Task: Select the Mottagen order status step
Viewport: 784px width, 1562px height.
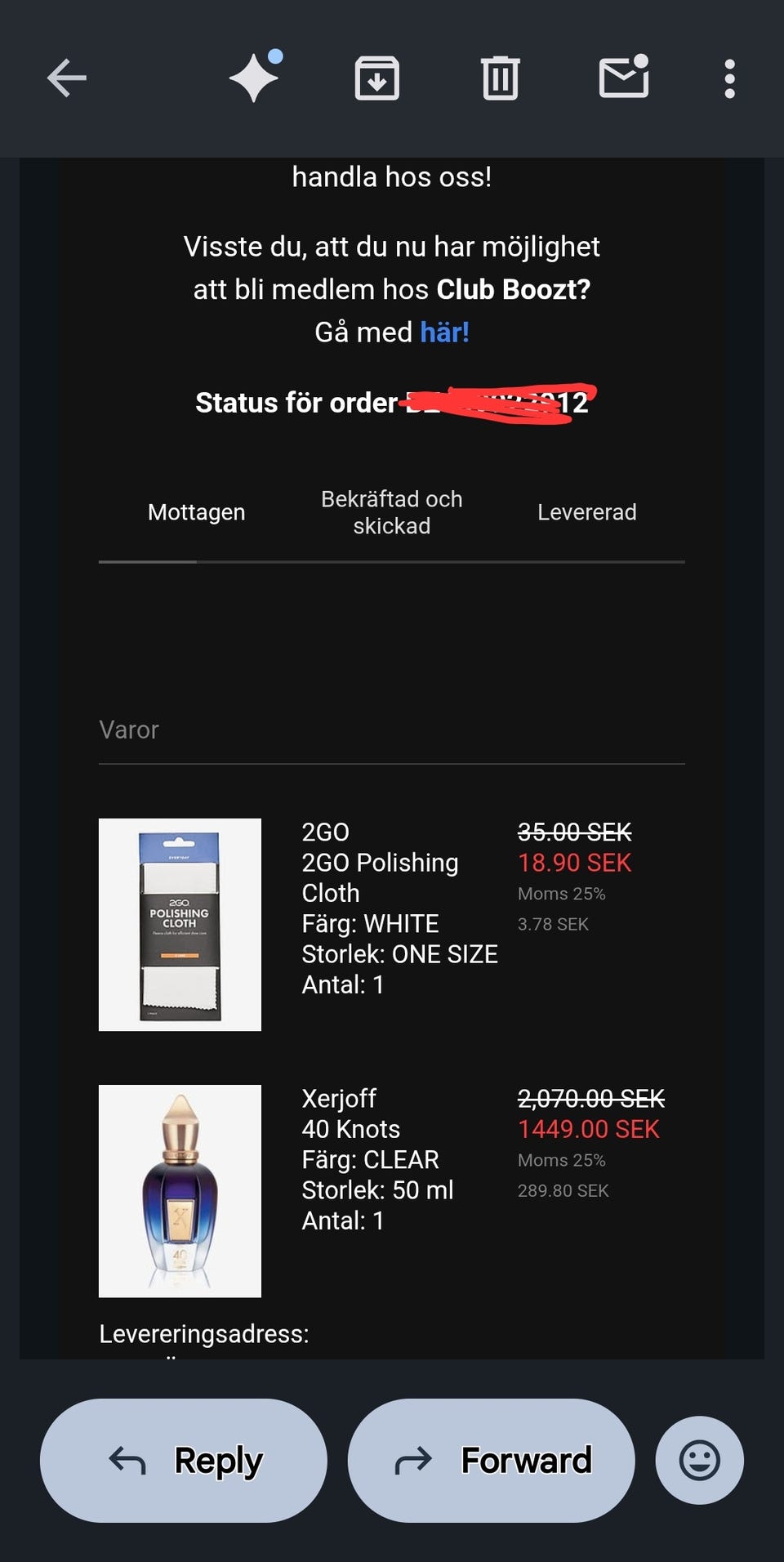Action: pyautogui.click(x=196, y=512)
